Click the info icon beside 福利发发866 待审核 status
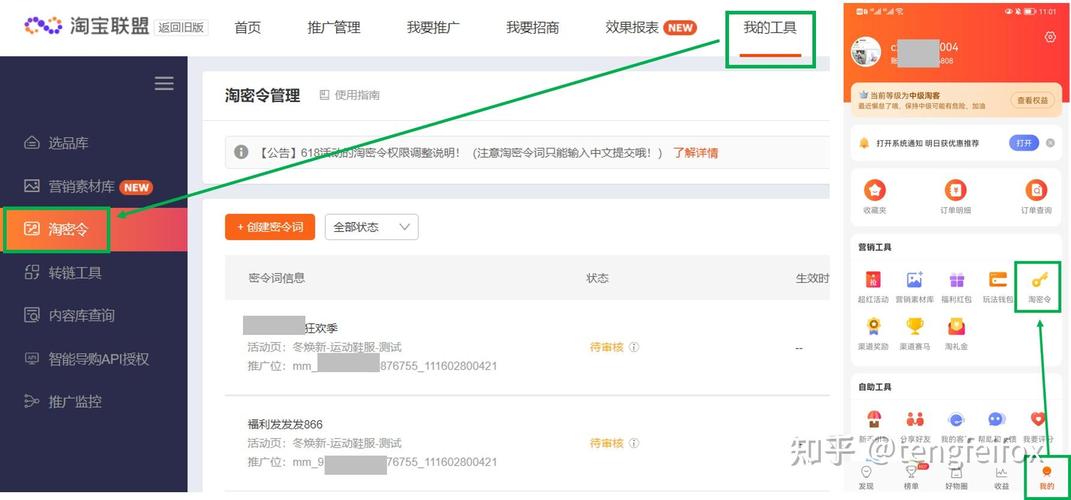This screenshot has width=1071, height=500. [x=634, y=443]
